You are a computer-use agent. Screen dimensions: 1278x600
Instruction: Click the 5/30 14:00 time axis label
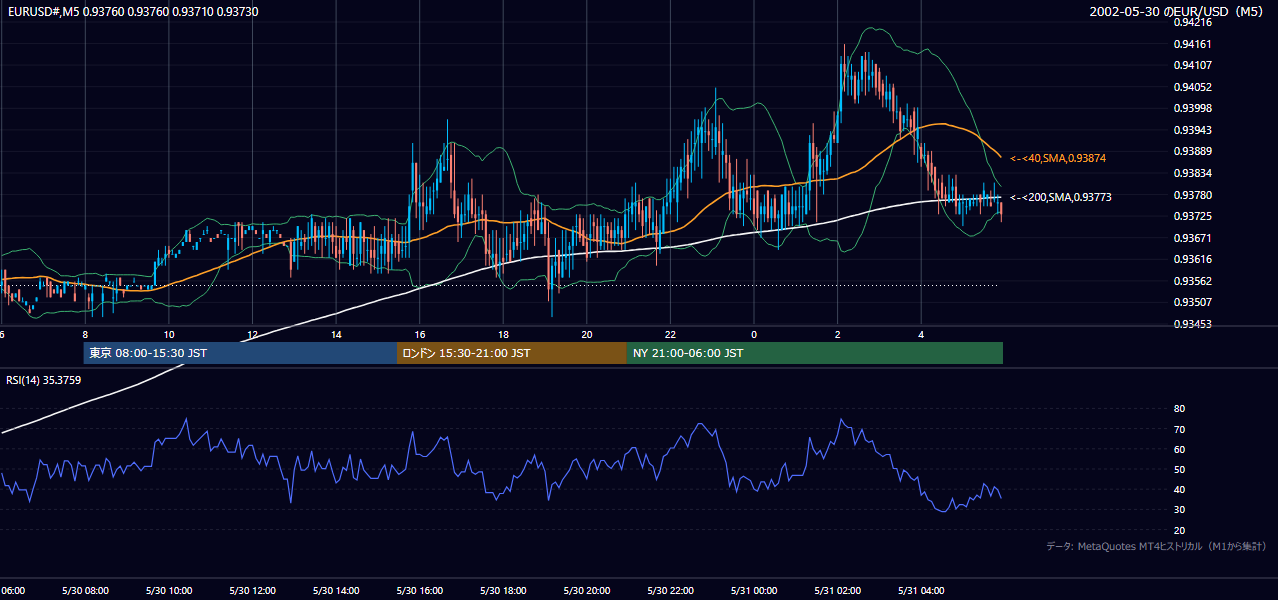point(336,591)
